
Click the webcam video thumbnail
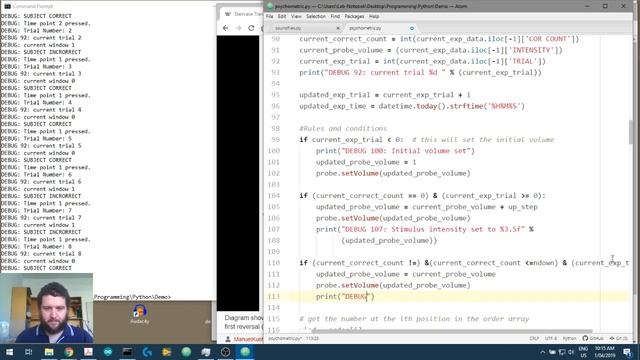[46, 308]
